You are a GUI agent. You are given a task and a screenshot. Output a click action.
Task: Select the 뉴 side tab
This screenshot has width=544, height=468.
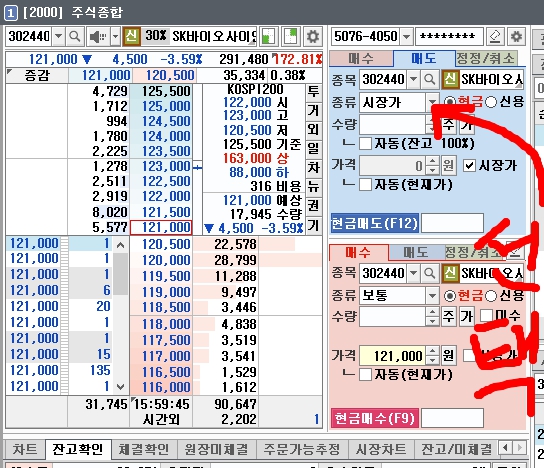pos(313,187)
